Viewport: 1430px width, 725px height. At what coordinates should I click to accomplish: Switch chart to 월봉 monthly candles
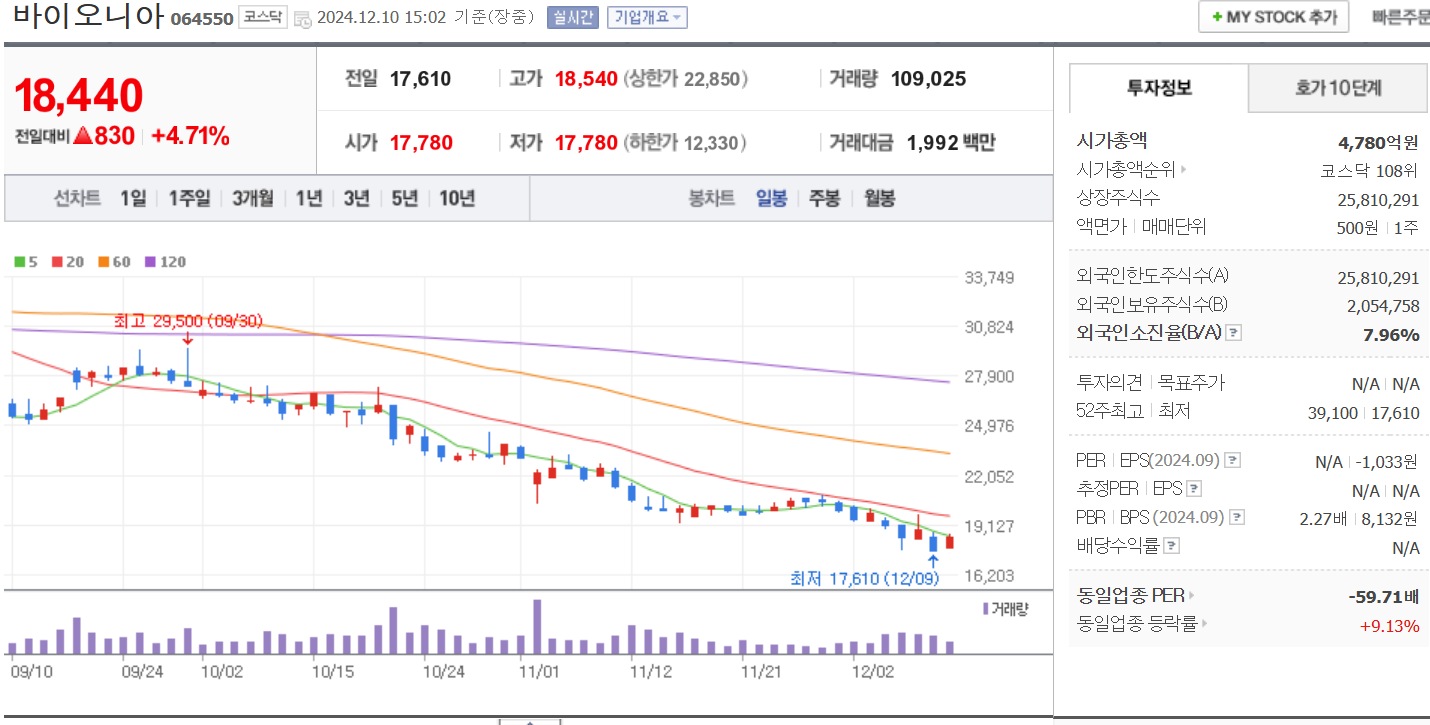pyautogui.click(x=878, y=198)
